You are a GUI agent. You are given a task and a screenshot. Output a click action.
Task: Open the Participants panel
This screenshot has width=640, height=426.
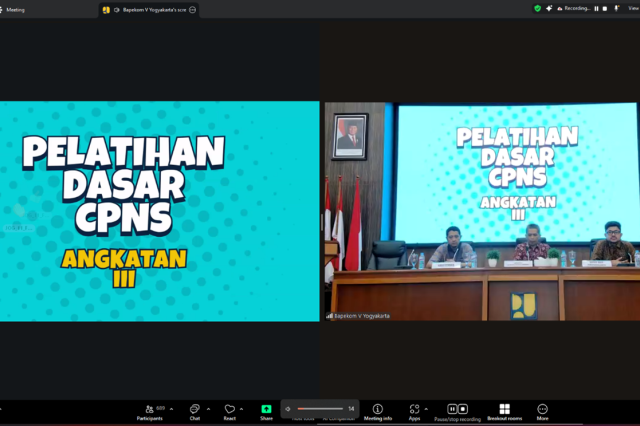[x=150, y=412]
